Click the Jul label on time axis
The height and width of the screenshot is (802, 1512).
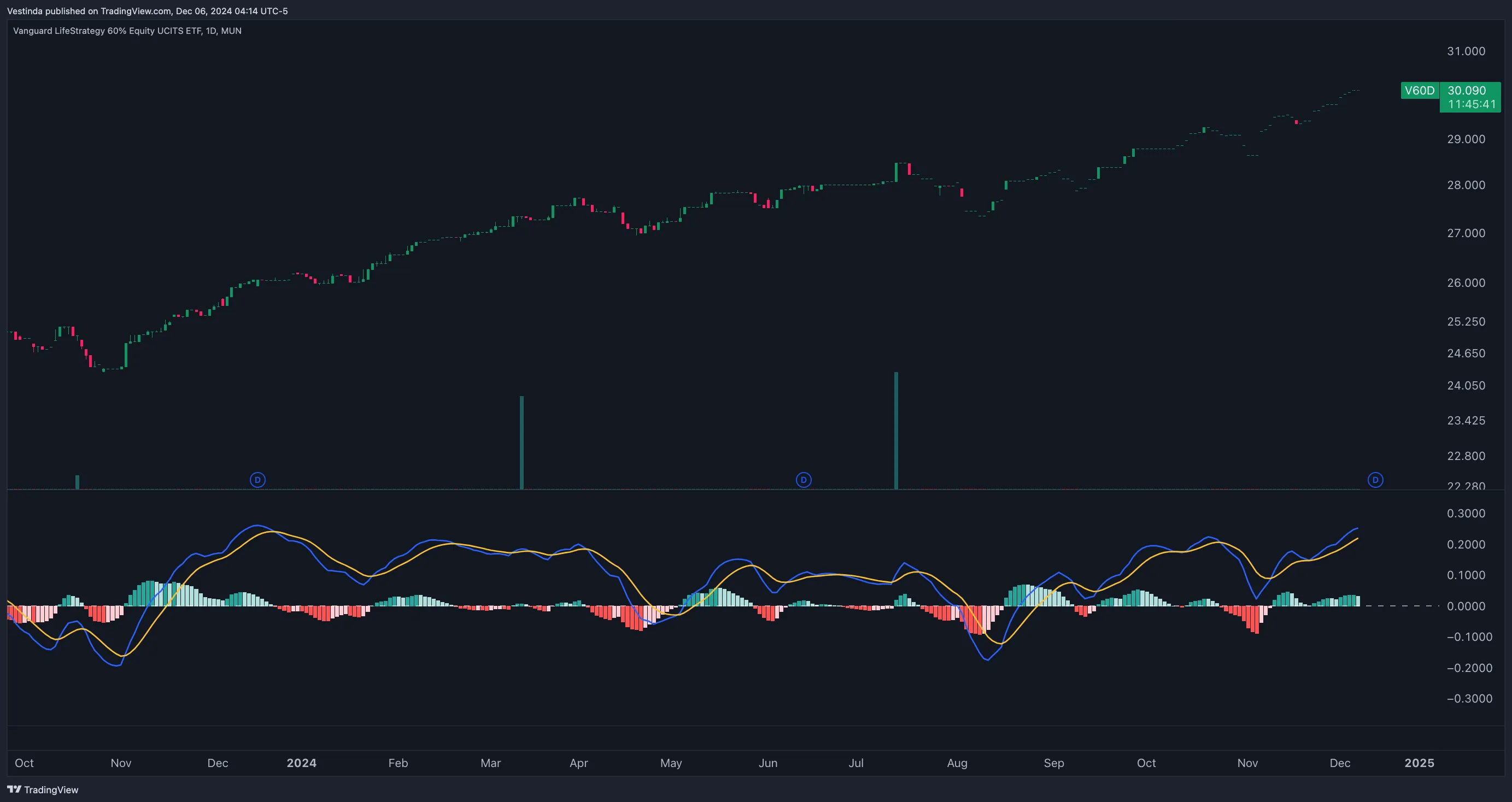(x=856, y=763)
